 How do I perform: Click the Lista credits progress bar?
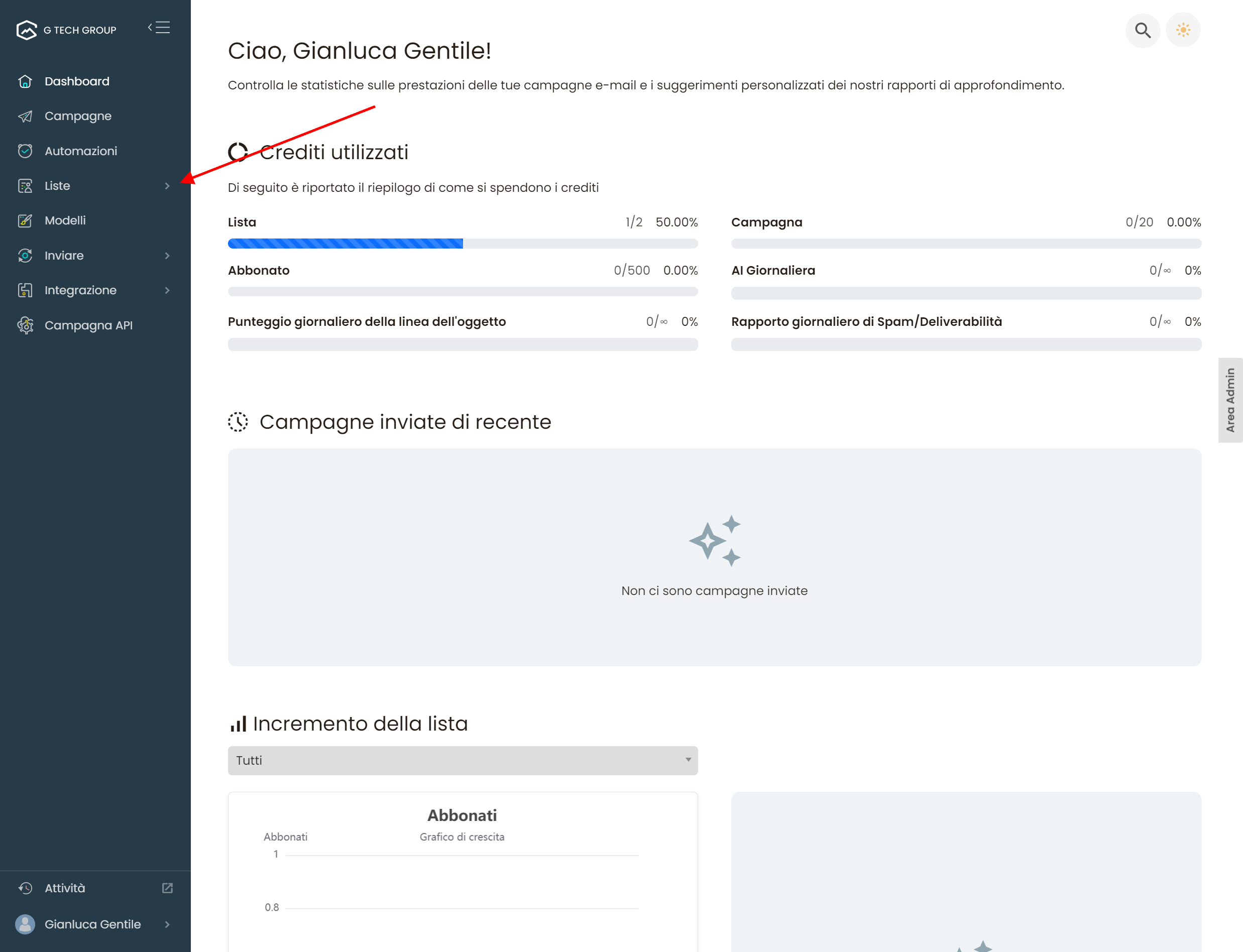point(463,244)
